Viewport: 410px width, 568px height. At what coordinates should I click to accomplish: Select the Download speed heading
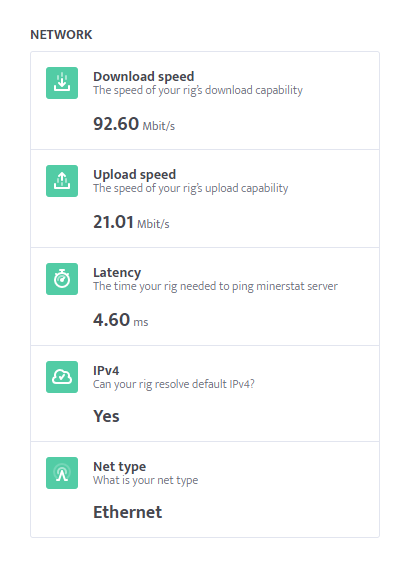click(x=144, y=76)
